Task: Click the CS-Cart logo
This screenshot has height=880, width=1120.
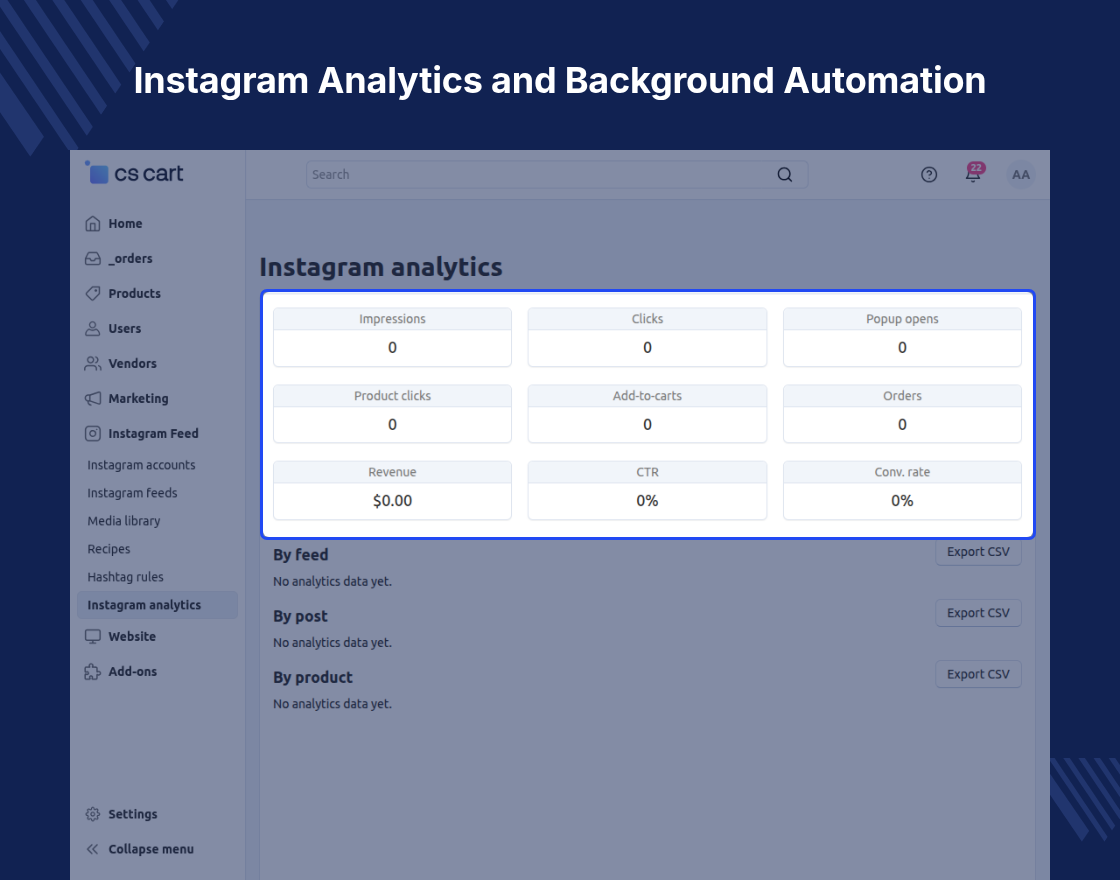Action: click(x=134, y=173)
